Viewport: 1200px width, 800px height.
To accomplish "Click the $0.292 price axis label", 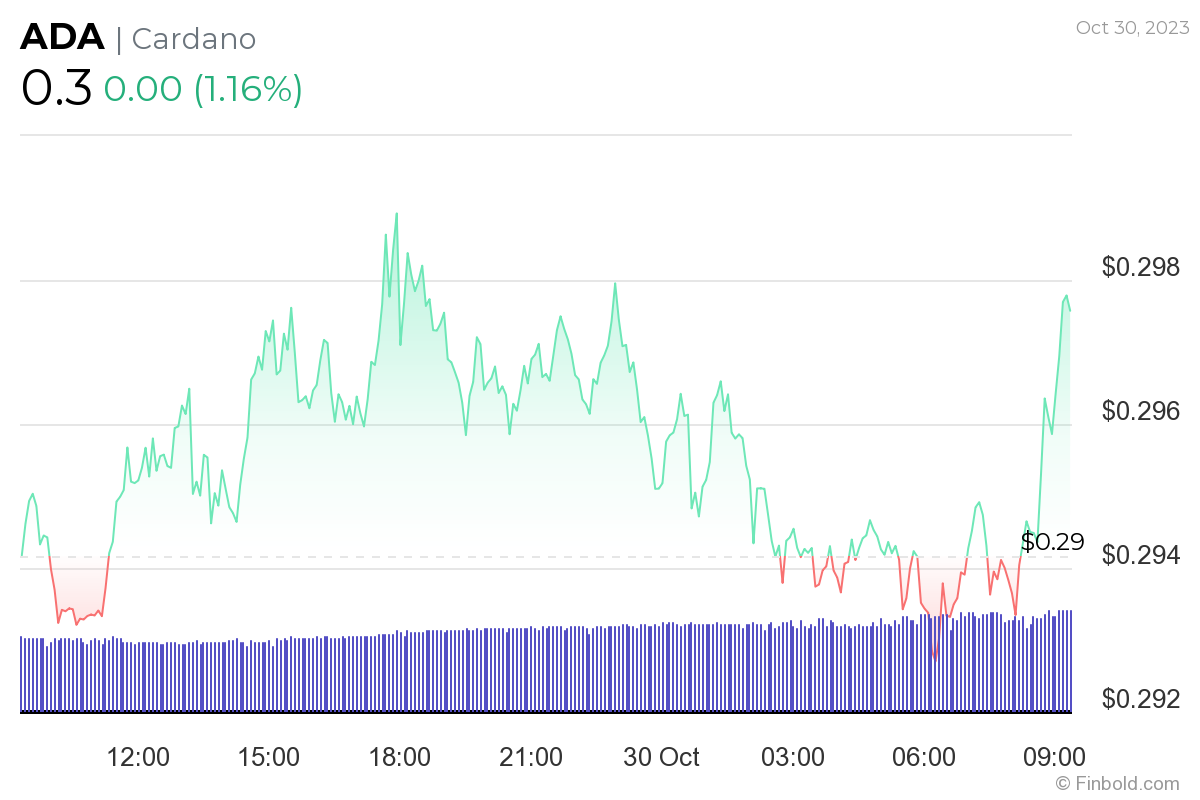I will coord(1142,698).
